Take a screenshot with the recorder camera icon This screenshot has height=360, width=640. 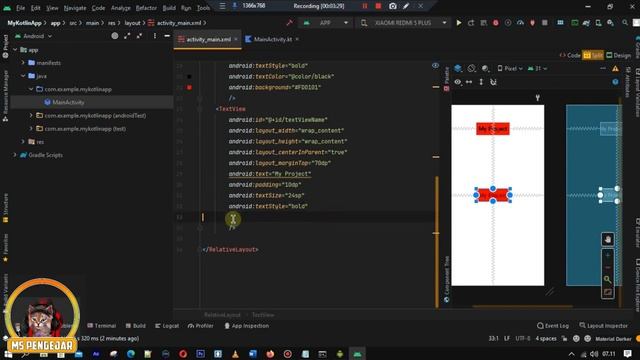tap(392, 6)
